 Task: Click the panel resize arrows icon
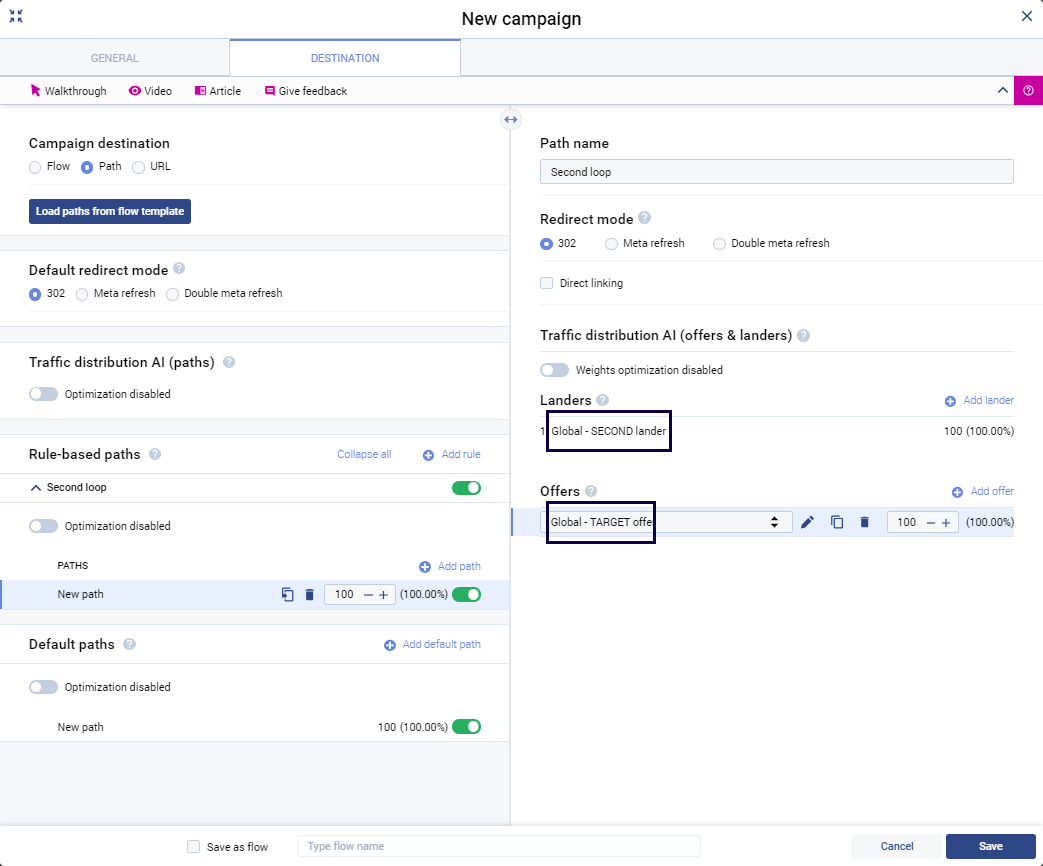511,120
